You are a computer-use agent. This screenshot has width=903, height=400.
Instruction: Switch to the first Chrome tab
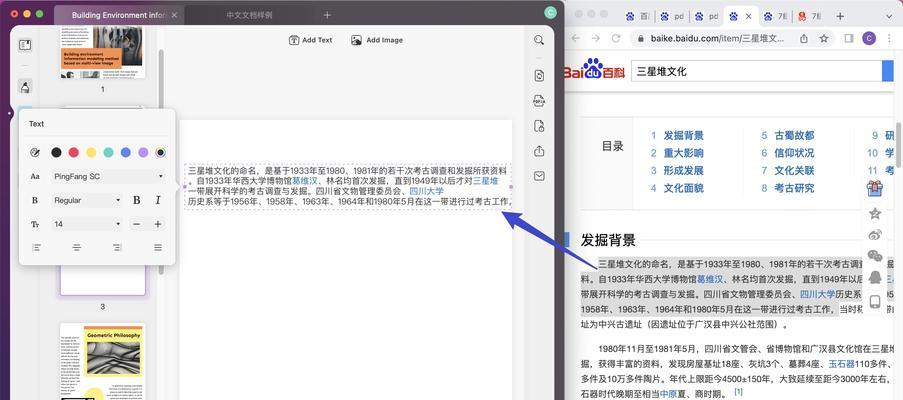pyautogui.click(x=637, y=16)
